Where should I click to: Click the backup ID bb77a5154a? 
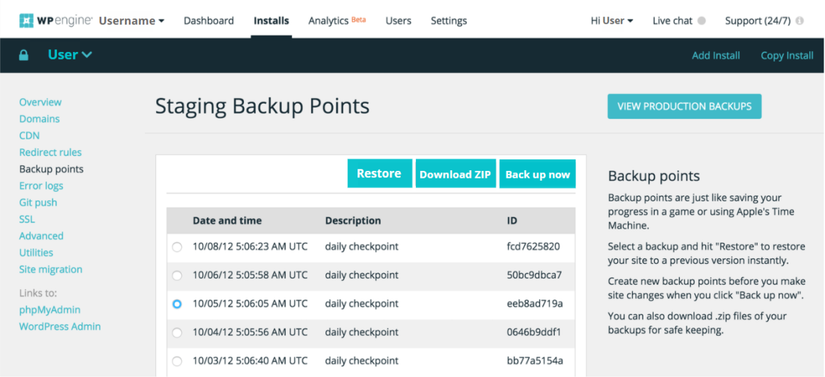(535, 361)
